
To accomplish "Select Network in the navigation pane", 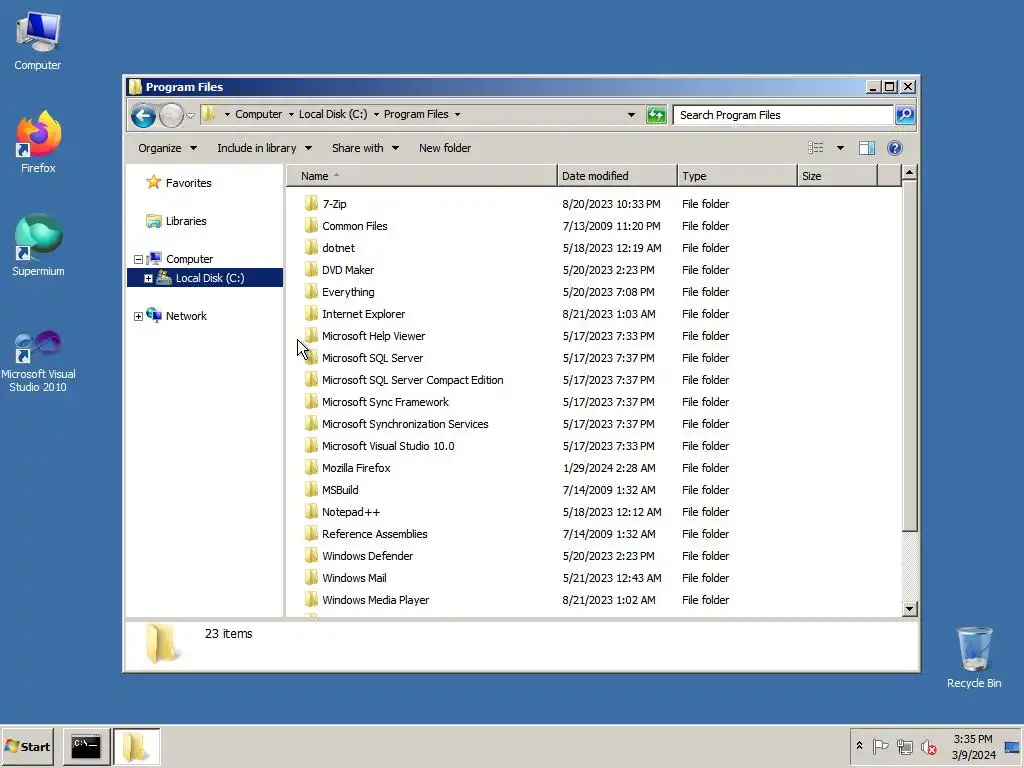I will tap(185, 316).
